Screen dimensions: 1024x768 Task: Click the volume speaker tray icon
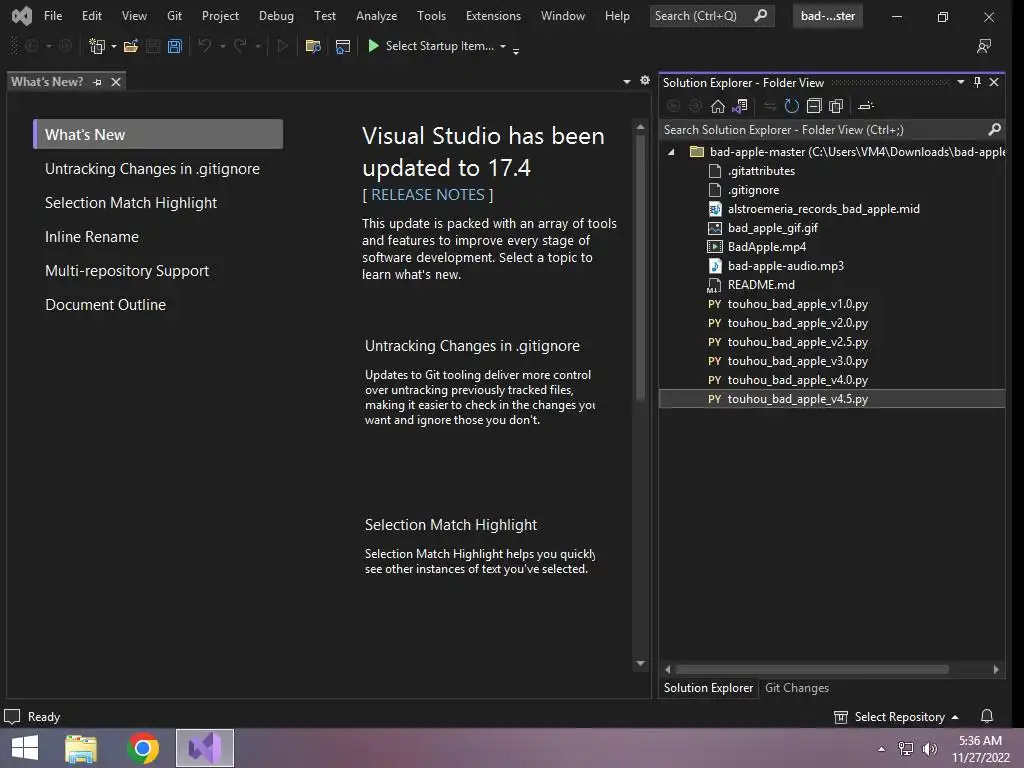coord(929,749)
